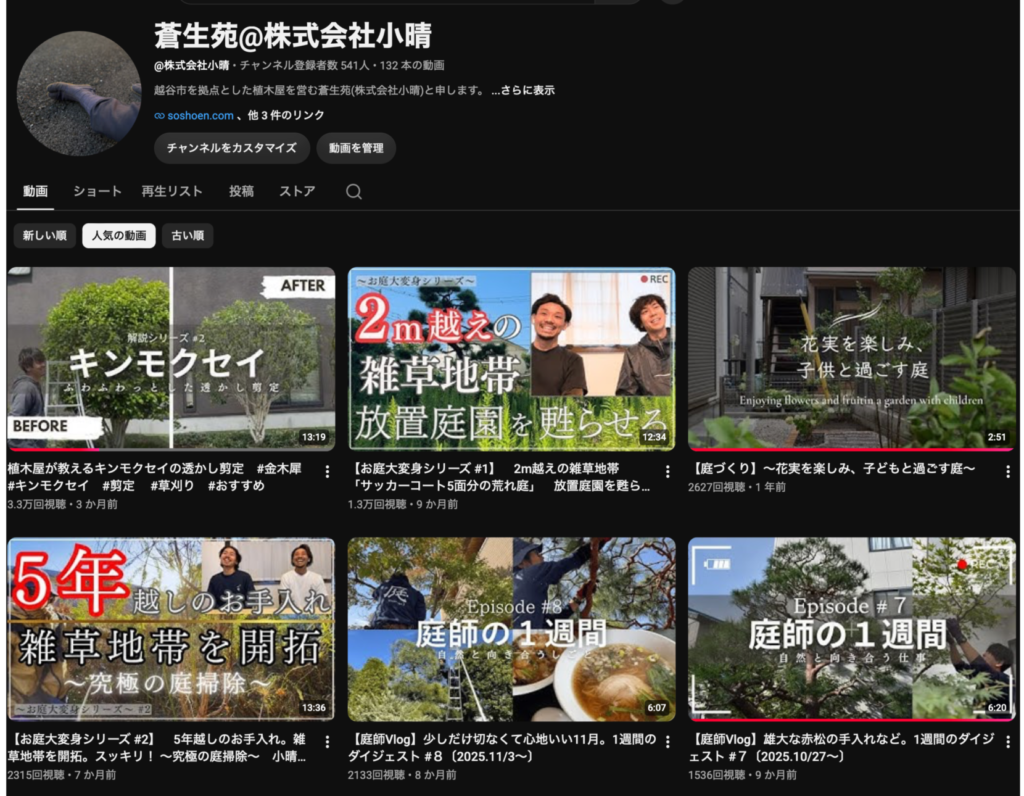The width and height of the screenshot is (1024, 796).
Task: Open more options for 庭師Vlog #8 video
Action: click(x=667, y=742)
